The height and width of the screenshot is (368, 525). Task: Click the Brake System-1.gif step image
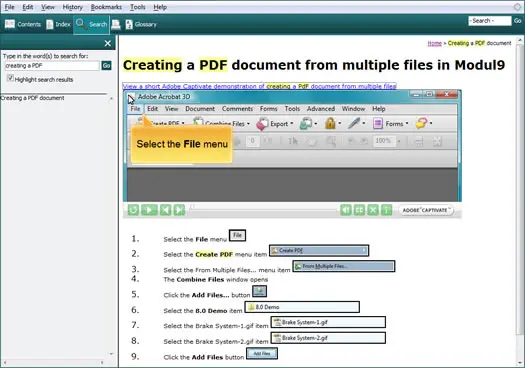pos(328,322)
